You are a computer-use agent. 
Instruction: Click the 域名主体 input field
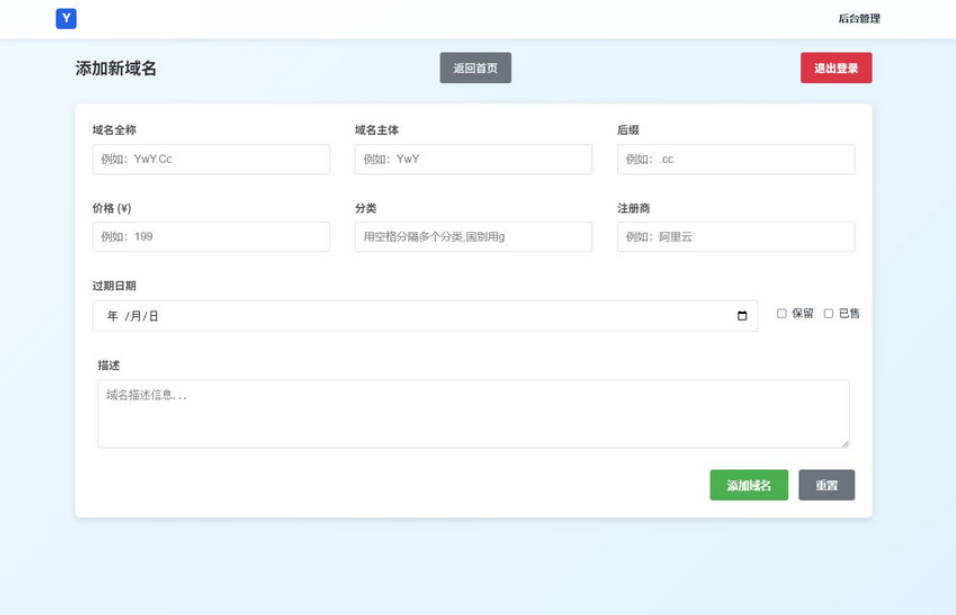[x=474, y=158]
